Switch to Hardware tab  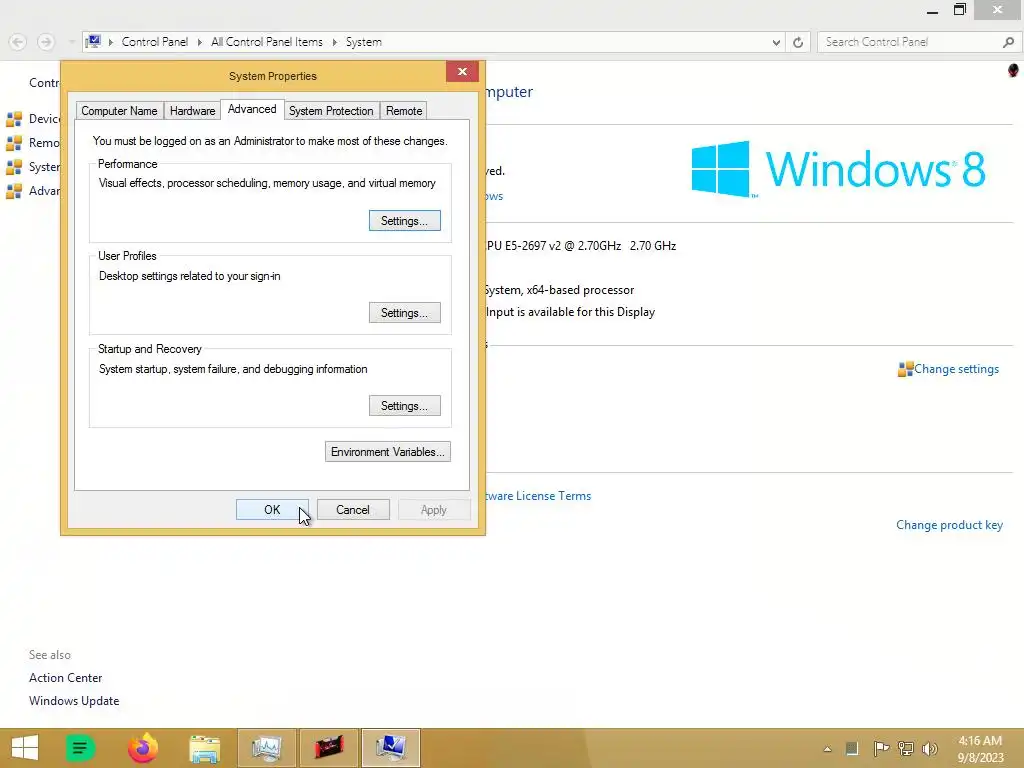[x=193, y=111]
